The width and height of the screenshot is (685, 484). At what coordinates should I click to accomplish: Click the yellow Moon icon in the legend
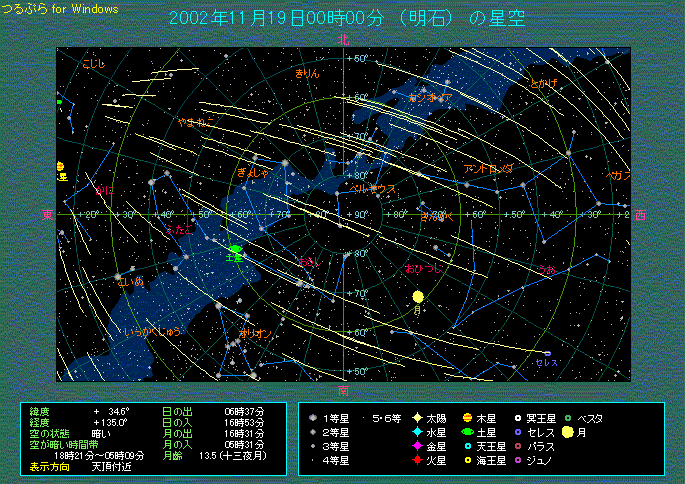click(x=567, y=432)
